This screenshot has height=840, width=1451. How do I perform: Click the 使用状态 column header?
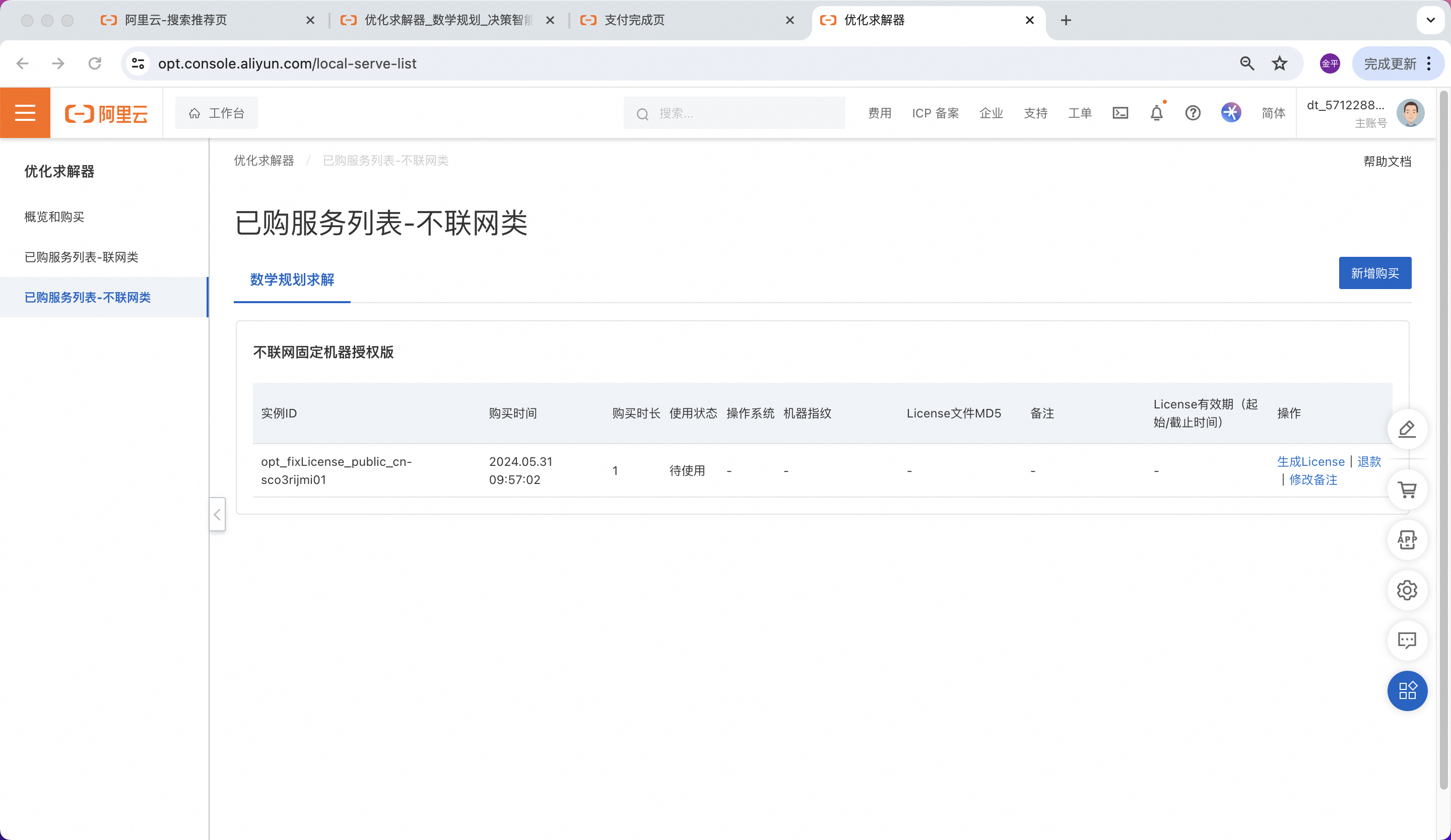pyautogui.click(x=693, y=413)
